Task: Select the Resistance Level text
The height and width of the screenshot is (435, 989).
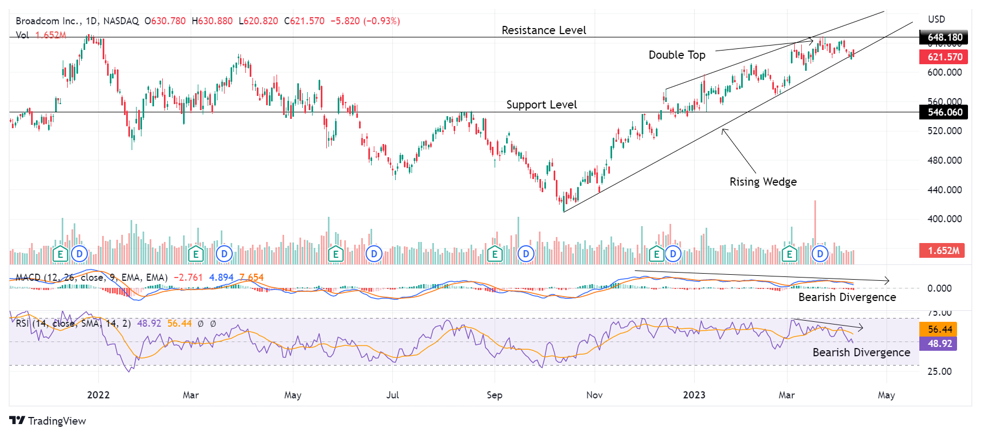Action: click(x=544, y=30)
